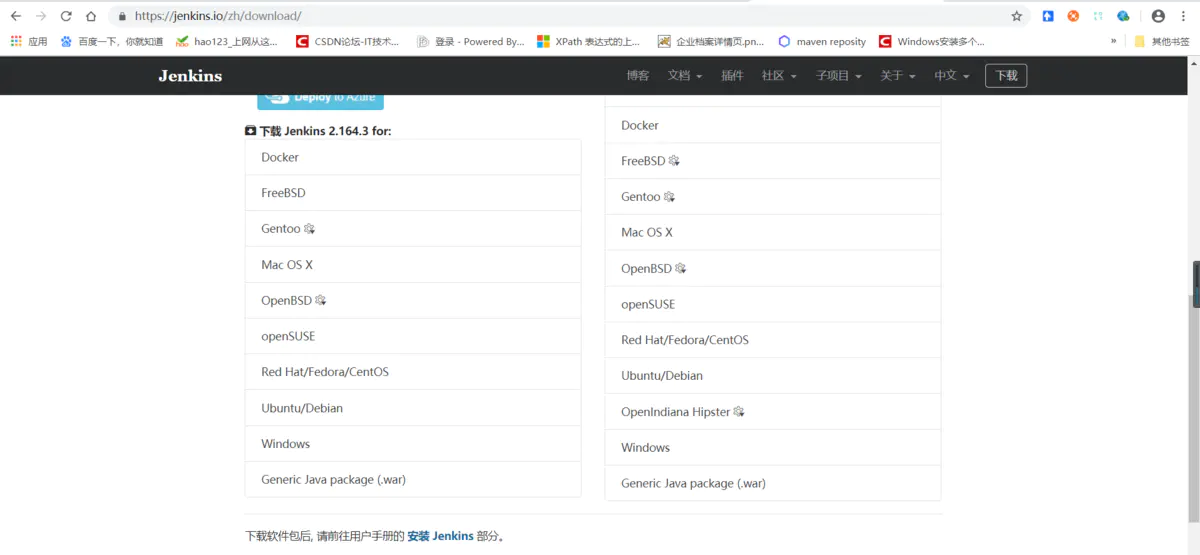Select Mac OS X in the right list
This screenshot has width=1200, height=555.
point(773,232)
